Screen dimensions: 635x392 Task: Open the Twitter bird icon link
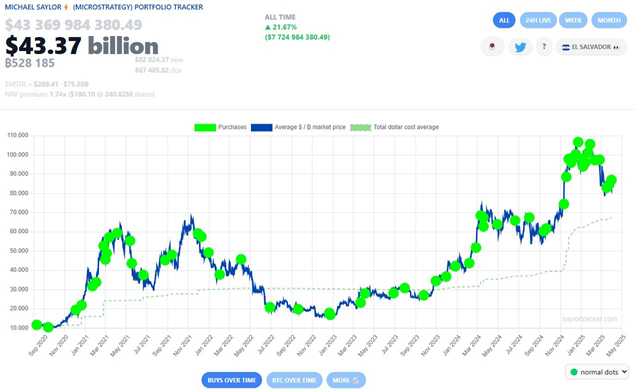click(520, 47)
